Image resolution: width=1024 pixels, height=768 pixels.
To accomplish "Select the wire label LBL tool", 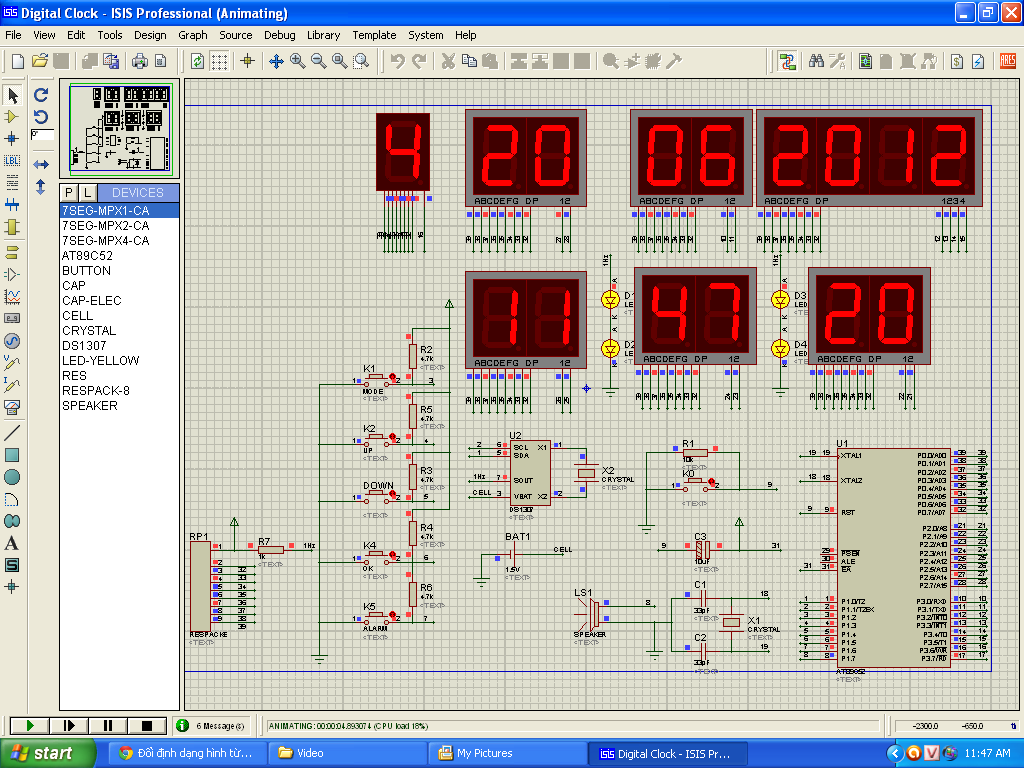I will [x=12, y=160].
